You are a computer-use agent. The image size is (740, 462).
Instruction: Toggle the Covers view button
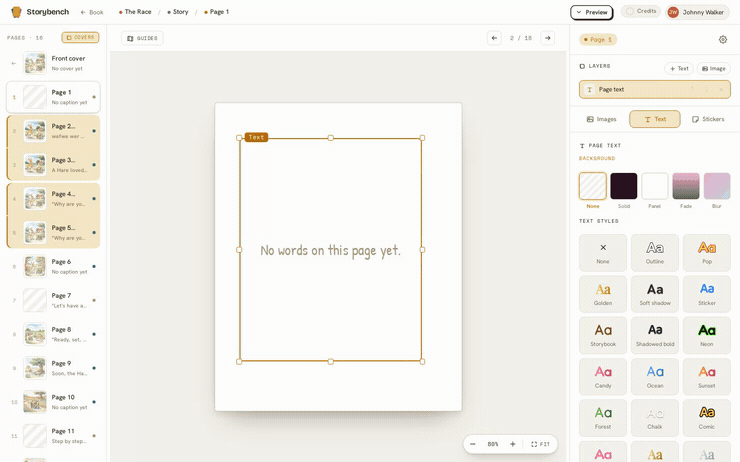[x=80, y=37]
